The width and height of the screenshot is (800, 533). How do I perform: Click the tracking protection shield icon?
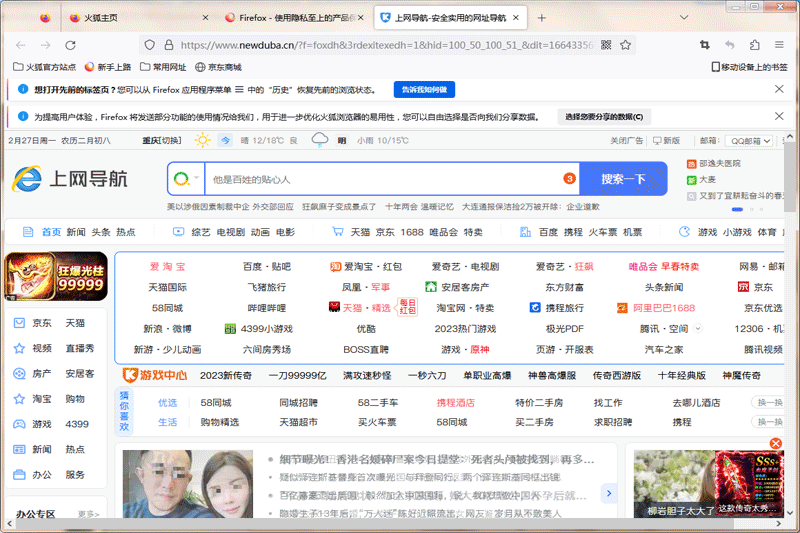[x=150, y=45]
